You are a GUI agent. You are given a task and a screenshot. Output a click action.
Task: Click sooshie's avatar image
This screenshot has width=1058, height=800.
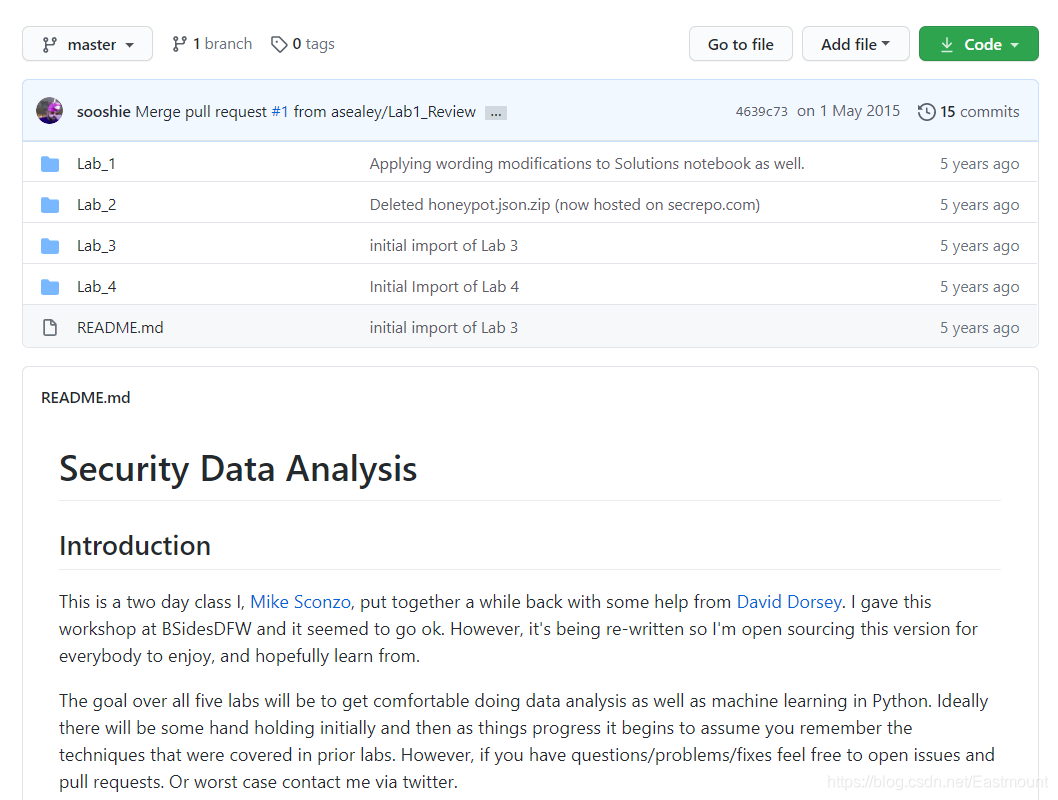49,111
